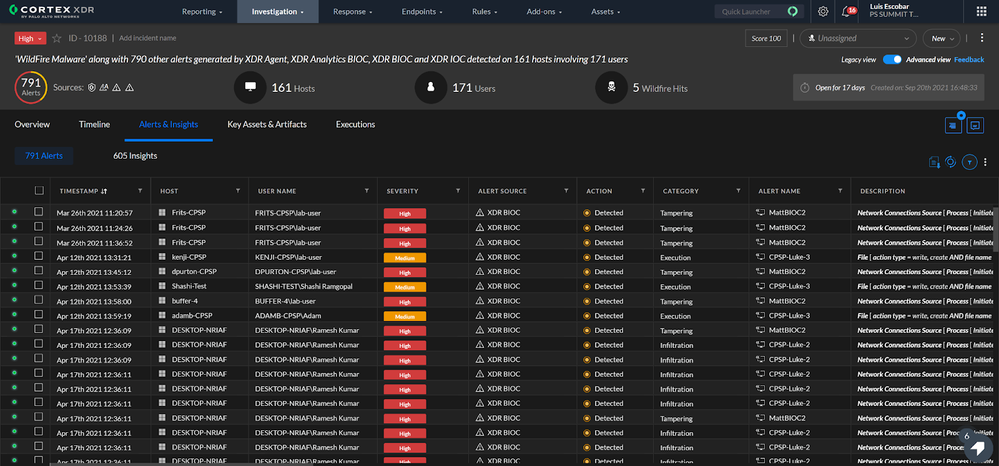Screen dimensions: 999x466
Task: Tick checkbox for kenji-CPSP alert row
Action: tap(39, 258)
